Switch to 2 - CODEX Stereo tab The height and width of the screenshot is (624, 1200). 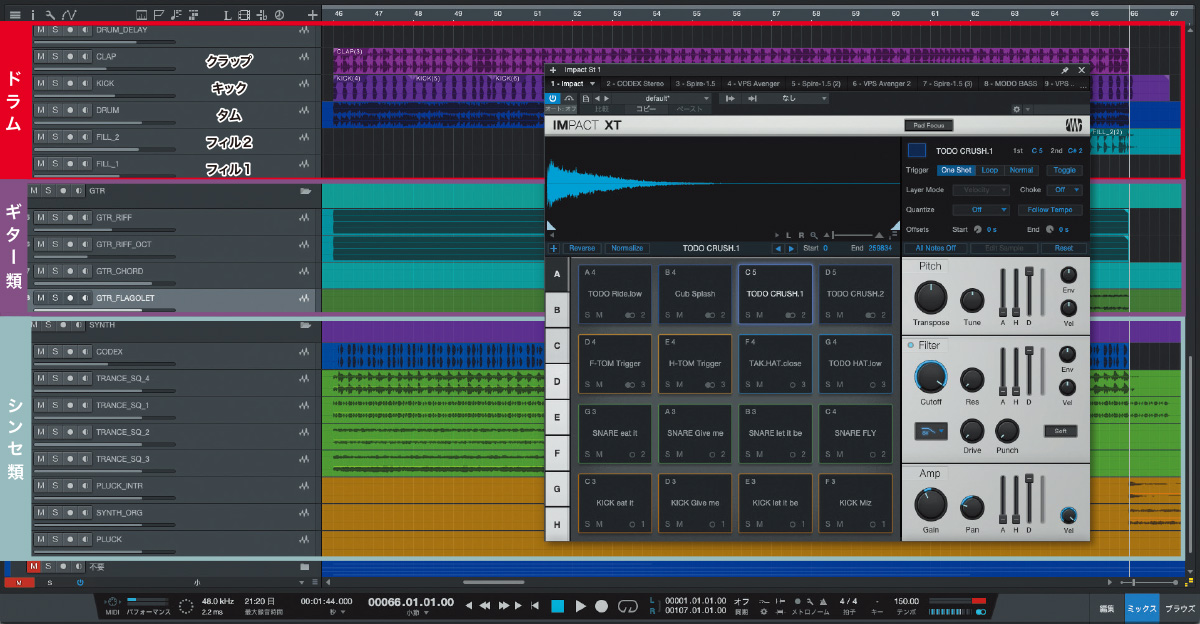635,84
